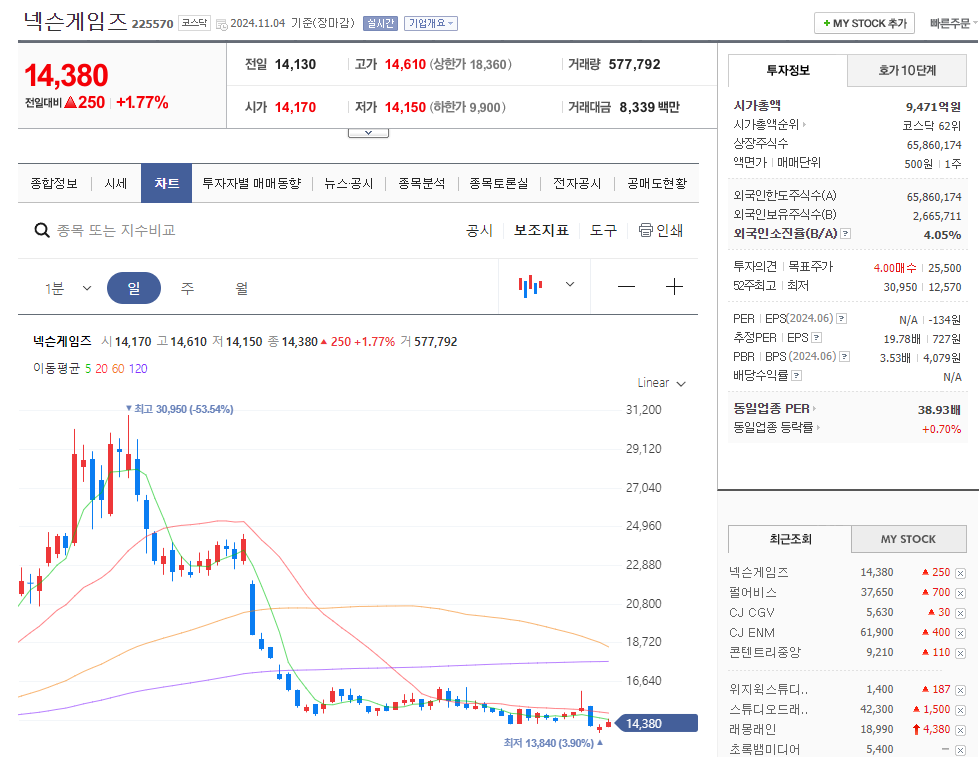Open help icon for PER EPS(2024.06)
This screenshot has height=757, width=980.
click(842, 319)
